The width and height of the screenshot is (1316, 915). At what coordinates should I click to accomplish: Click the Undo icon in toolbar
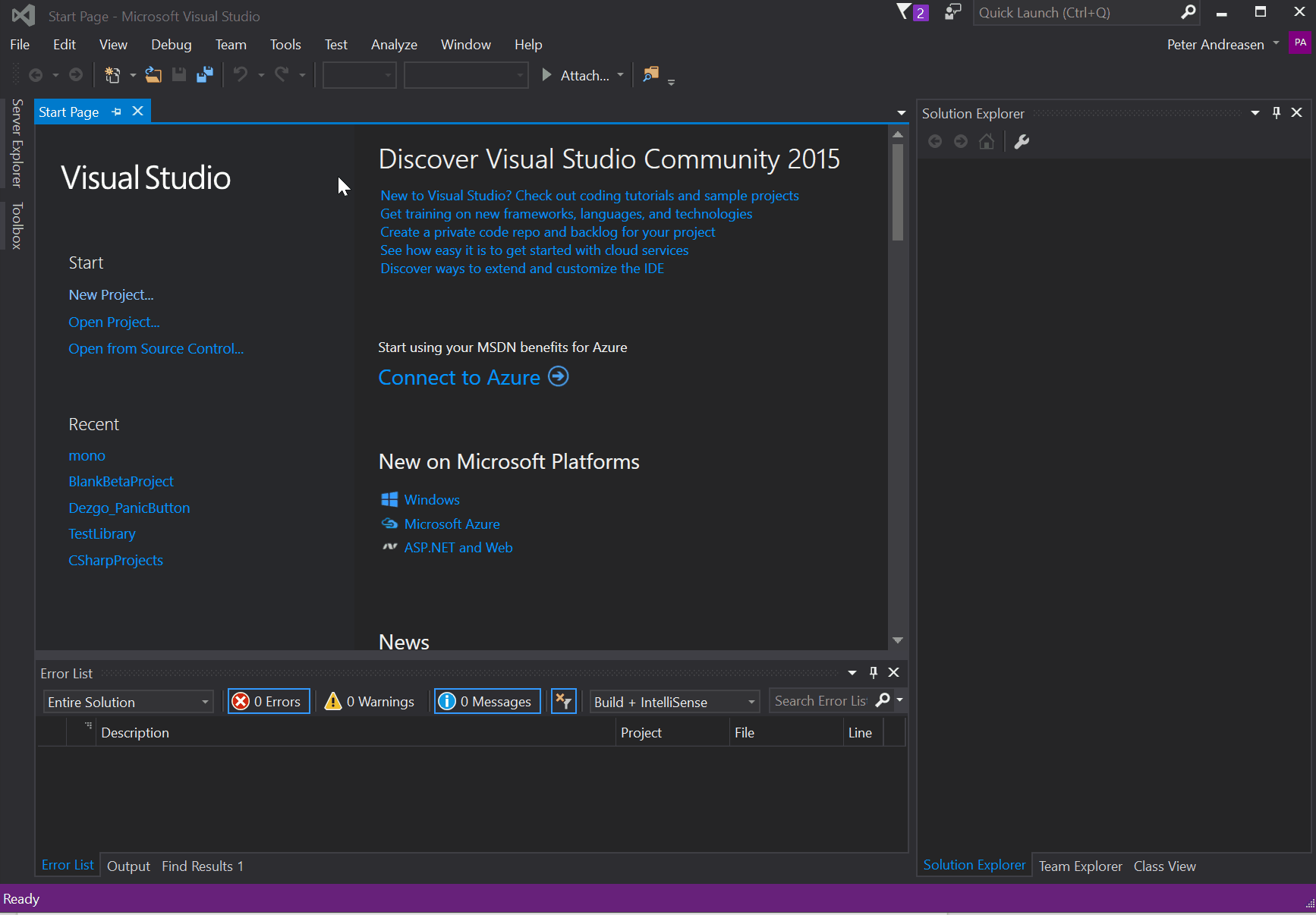(241, 74)
